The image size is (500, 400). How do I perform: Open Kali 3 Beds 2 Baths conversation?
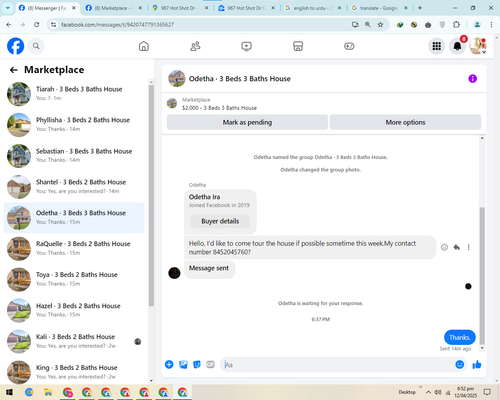coord(74,341)
